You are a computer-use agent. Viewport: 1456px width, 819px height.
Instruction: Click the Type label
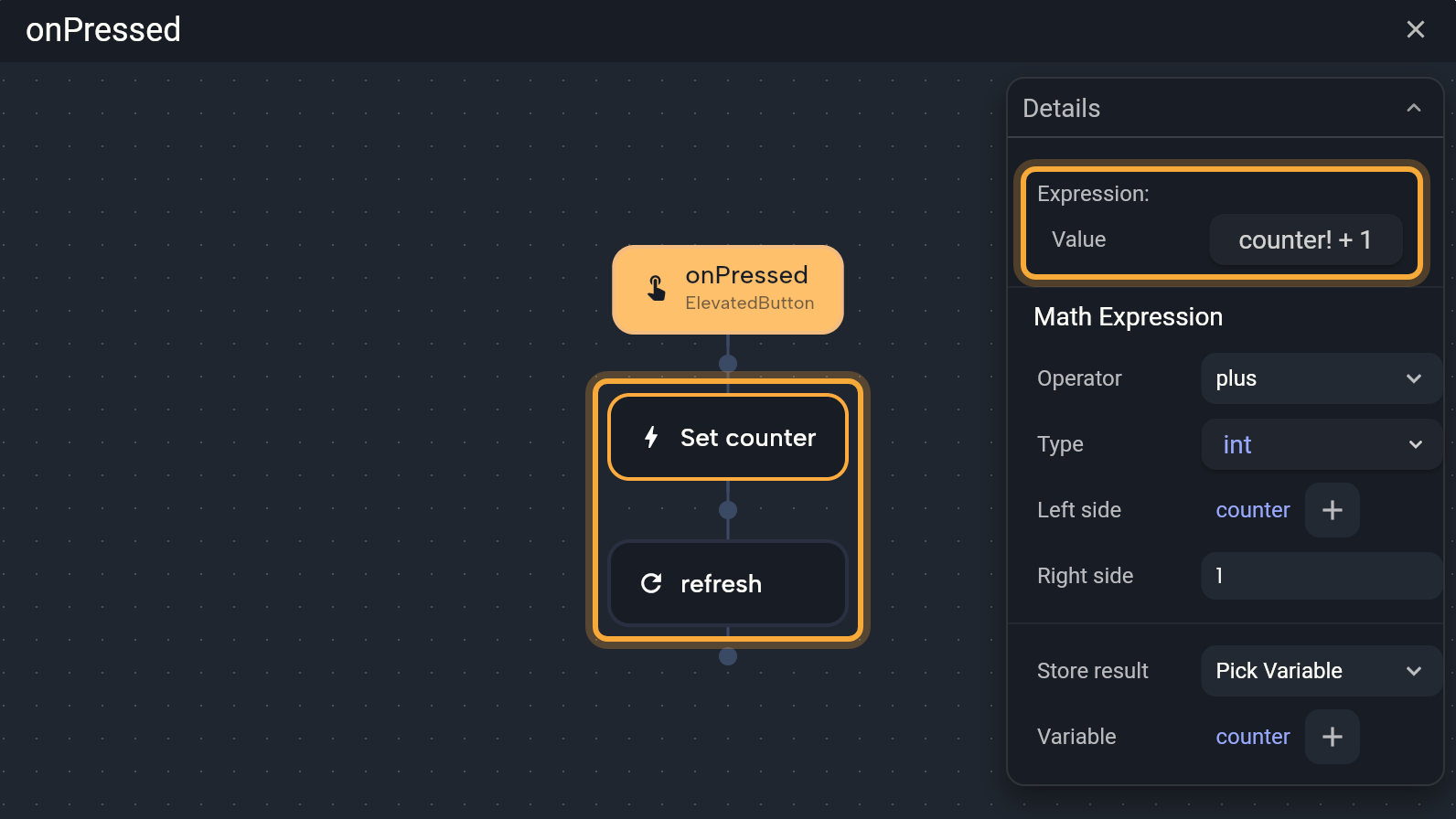[x=1060, y=444]
